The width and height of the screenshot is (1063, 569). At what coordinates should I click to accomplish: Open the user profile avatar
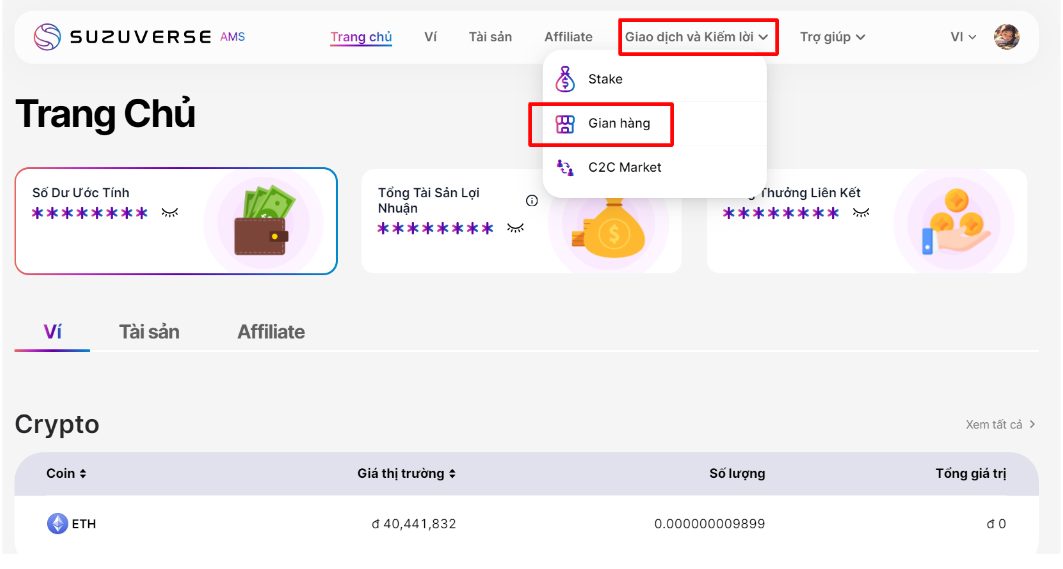(1006, 37)
